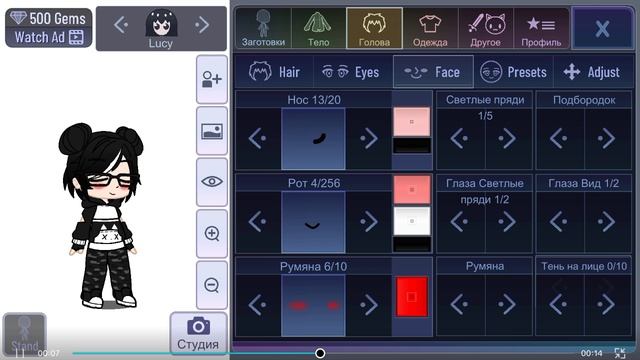Select next Румяна 6/10 blush style
640x360 pixels.
point(369,305)
